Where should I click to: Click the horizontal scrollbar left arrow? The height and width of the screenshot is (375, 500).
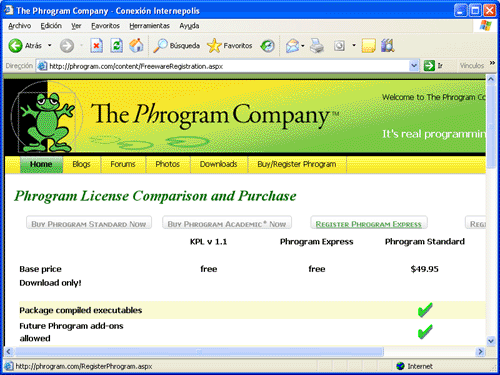[x=9, y=352]
